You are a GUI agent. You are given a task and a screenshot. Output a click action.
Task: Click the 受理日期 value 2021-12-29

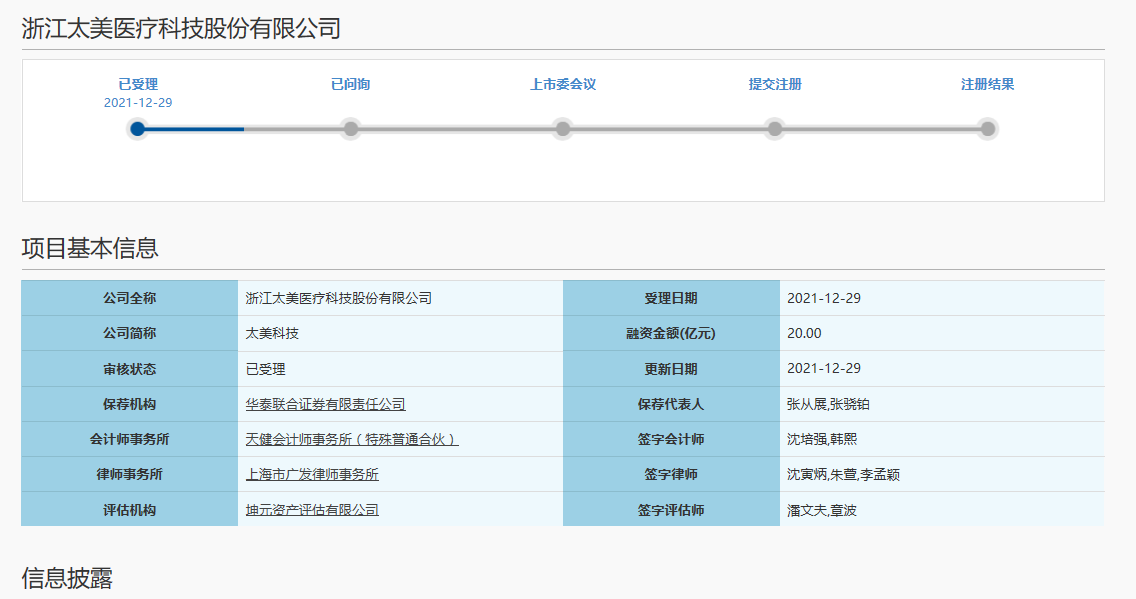(x=824, y=298)
